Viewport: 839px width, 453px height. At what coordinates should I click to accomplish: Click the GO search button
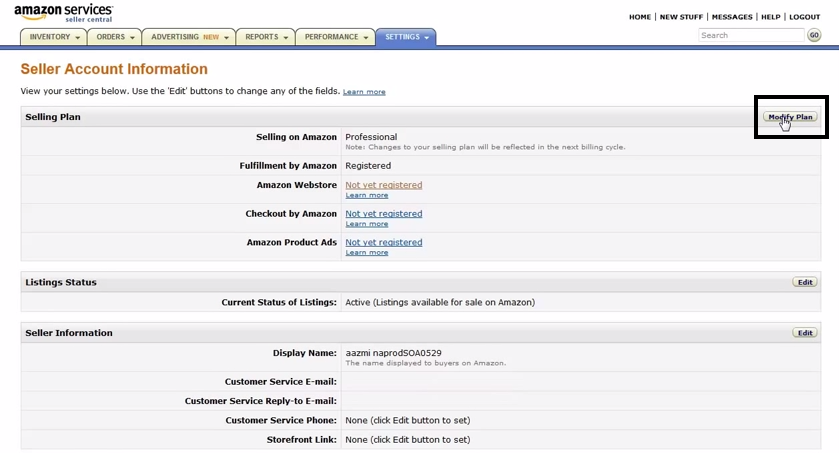(x=814, y=35)
